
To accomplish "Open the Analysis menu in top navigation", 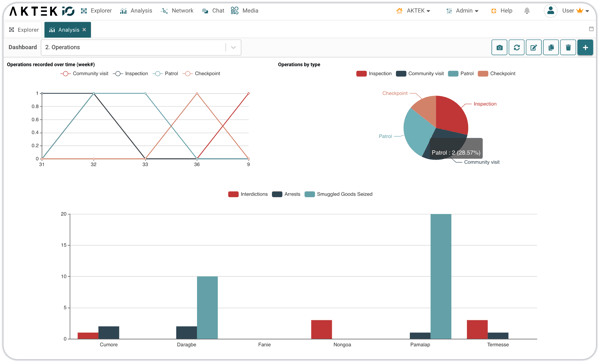I will pos(136,11).
